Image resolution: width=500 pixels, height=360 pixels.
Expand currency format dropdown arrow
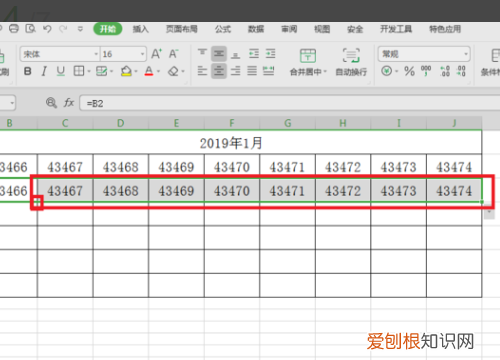tap(397, 71)
